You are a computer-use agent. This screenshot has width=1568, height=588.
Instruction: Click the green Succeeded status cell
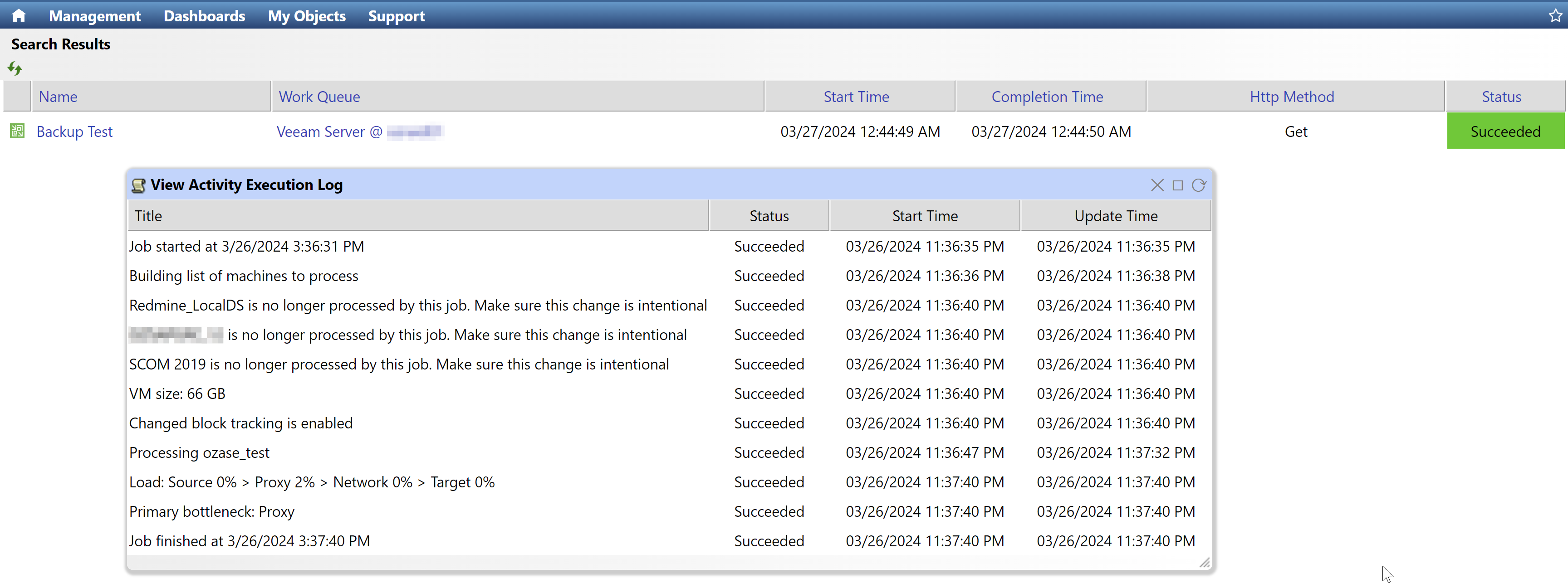(1505, 131)
